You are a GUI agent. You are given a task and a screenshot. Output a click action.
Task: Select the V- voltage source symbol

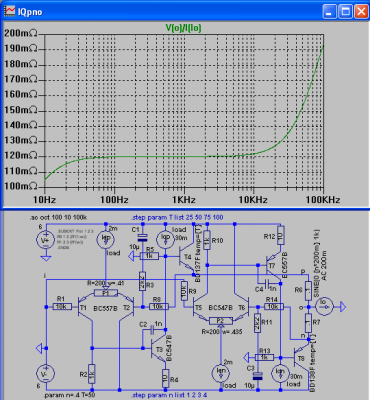(46, 373)
